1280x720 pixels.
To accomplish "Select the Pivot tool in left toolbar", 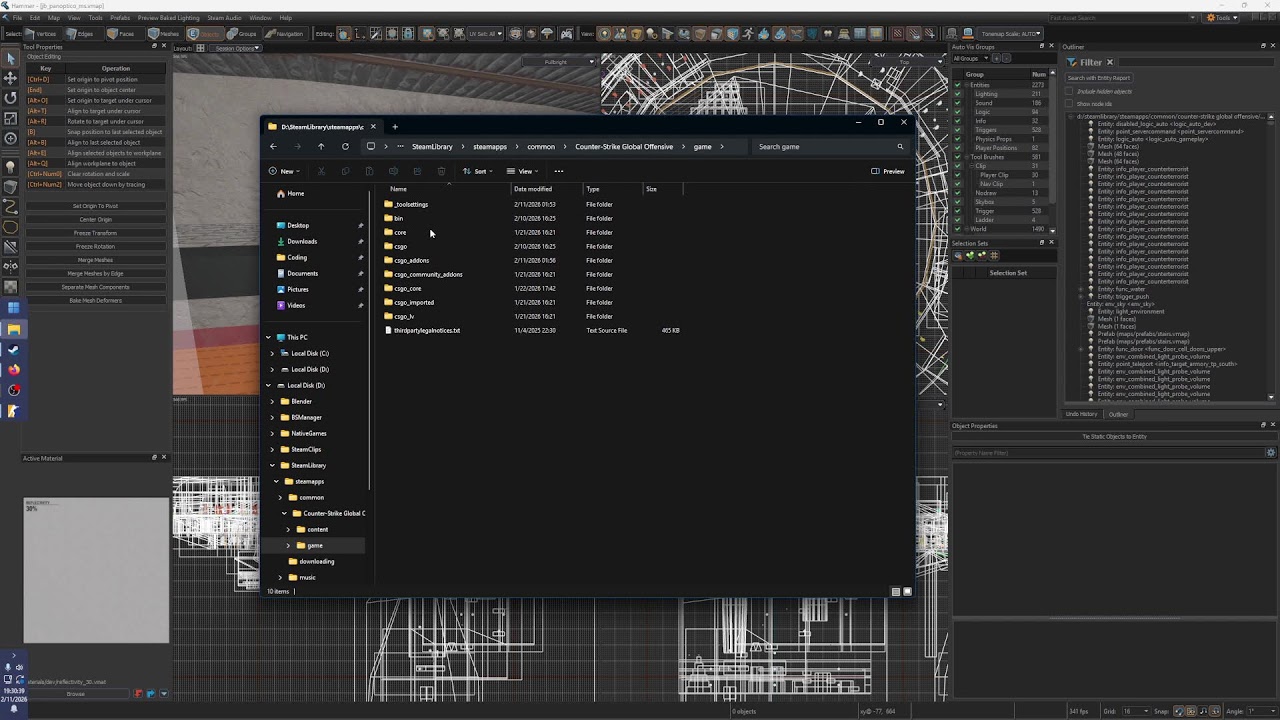I will 11,139.
